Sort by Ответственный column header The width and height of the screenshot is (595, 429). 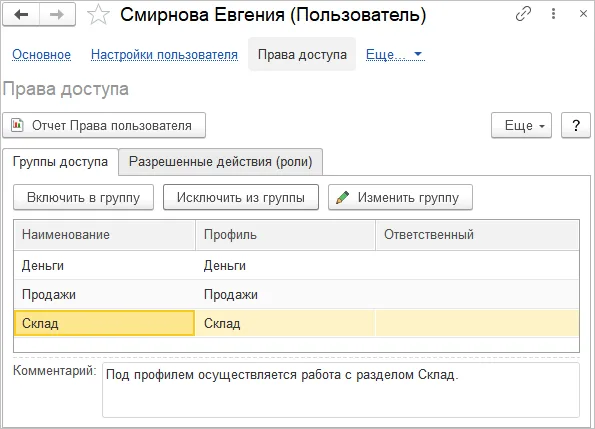pos(477,235)
